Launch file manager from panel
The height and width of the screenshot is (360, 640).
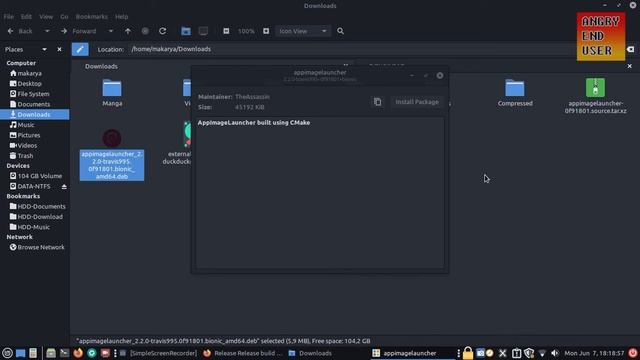point(51,353)
